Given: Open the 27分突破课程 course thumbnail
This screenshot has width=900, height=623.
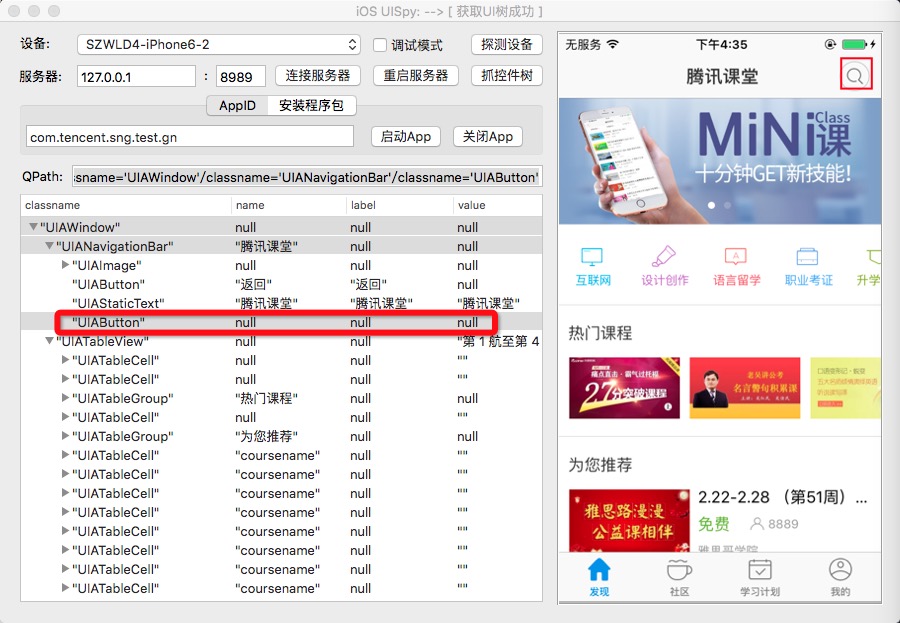Looking at the screenshot, I should click(x=624, y=388).
